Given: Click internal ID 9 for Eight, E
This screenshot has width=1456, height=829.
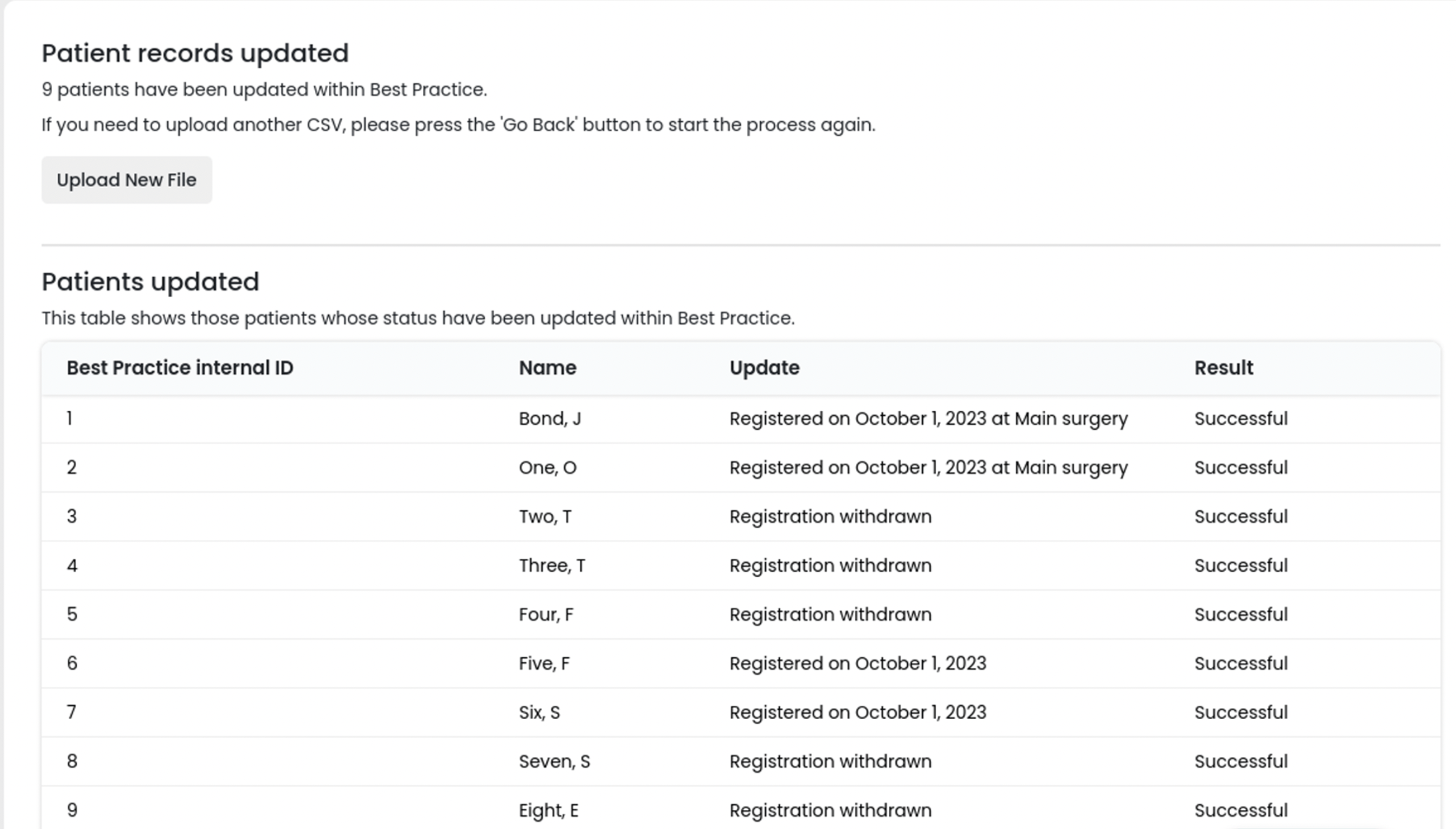Looking at the screenshot, I should [x=72, y=809].
